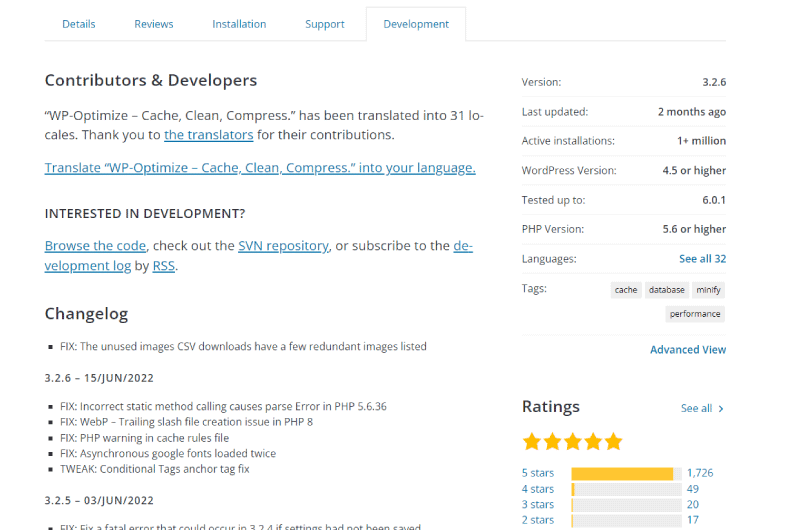Screen dimensions: 800x530
Task: Open 5 stars reviews link
Action: pyautogui.click(x=538, y=473)
